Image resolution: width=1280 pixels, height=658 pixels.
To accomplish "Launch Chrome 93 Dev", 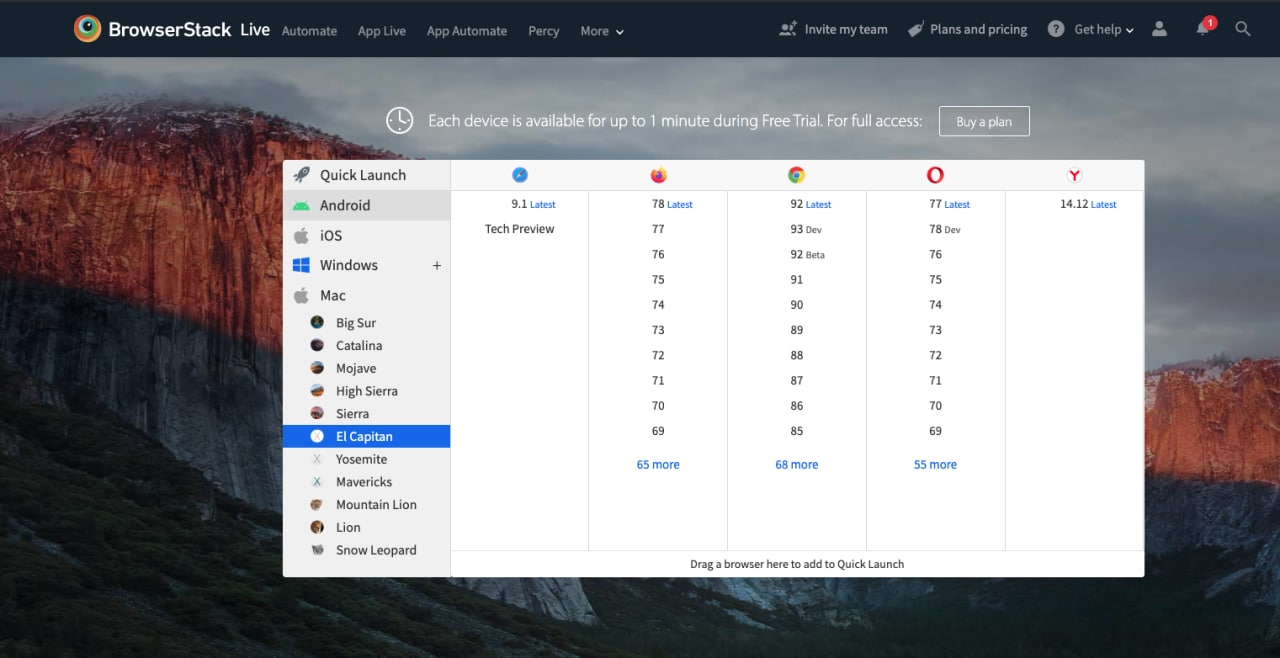I will tap(805, 229).
